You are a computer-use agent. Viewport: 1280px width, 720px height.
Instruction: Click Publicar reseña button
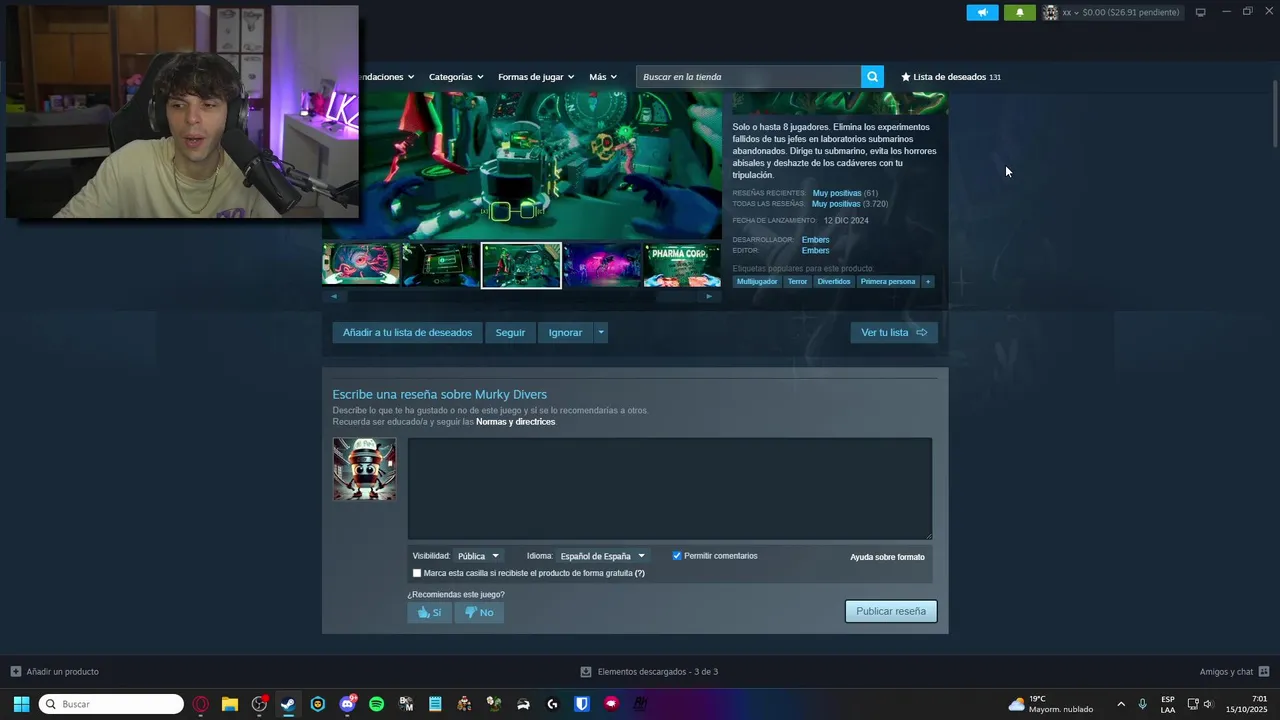(891, 611)
